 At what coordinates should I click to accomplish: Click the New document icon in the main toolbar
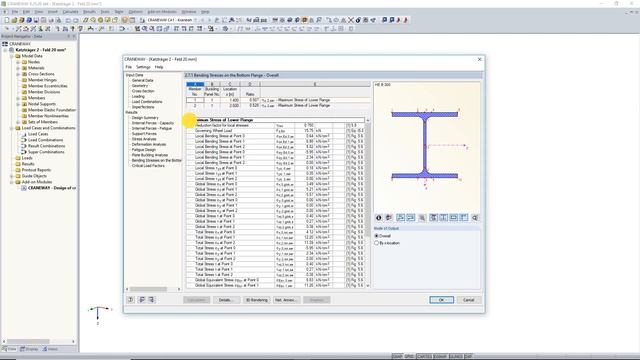(x=7, y=20)
